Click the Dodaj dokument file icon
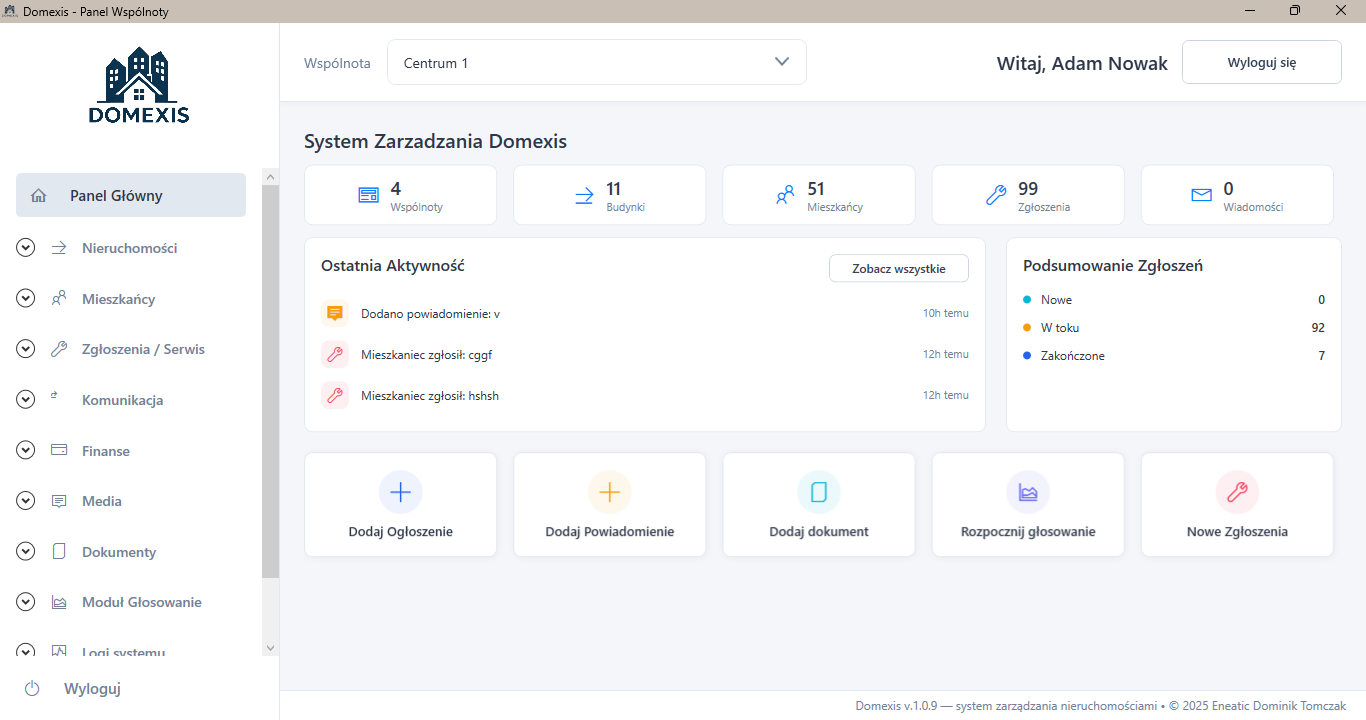The width and height of the screenshot is (1366, 720). tap(818, 492)
